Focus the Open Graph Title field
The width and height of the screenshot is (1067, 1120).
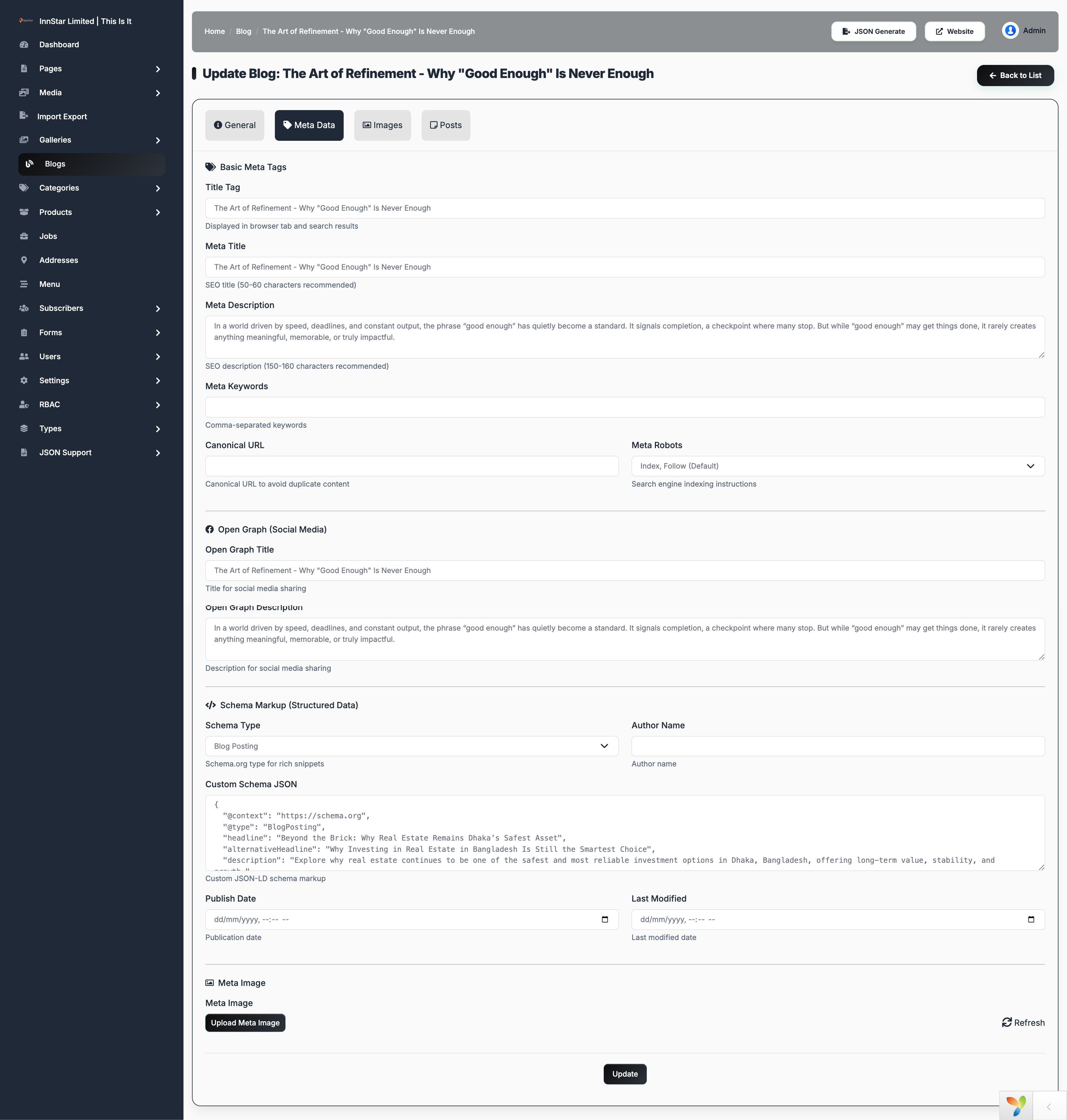[625, 571]
